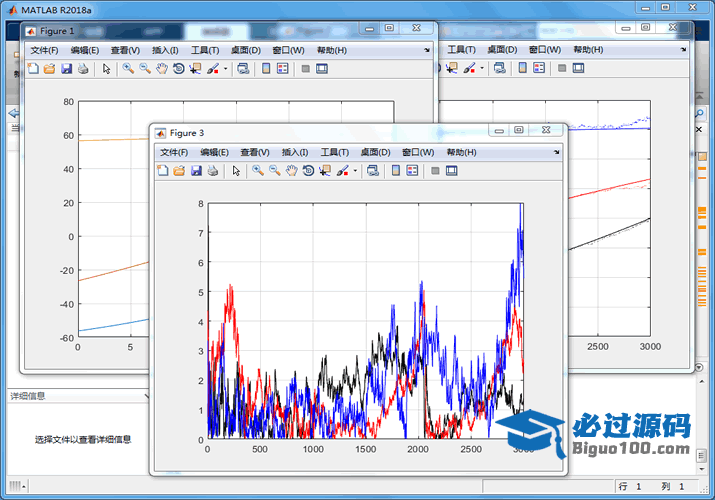Click Link Plot icon in rear right figure
This screenshot has height=500, width=715.
(x=500, y=68)
